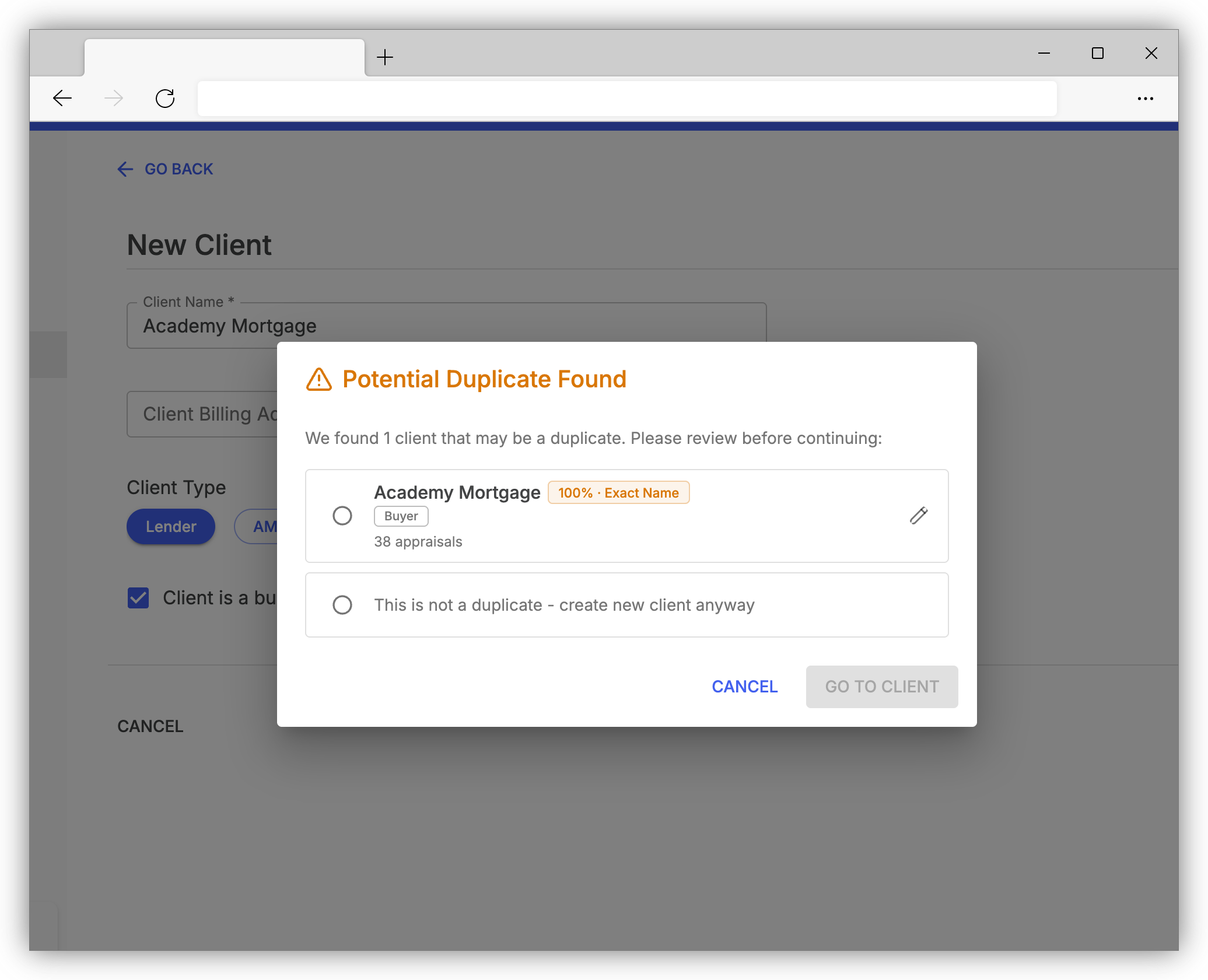Click the pencil edit icon for Academy Mortgage

(x=918, y=516)
